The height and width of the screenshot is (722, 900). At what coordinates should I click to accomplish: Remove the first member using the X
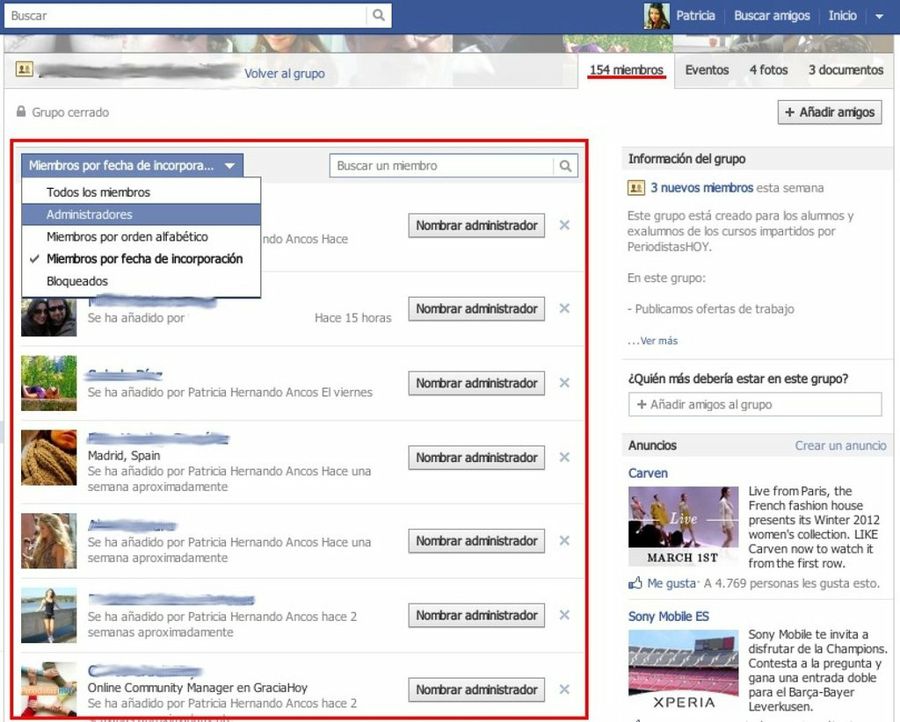[564, 225]
